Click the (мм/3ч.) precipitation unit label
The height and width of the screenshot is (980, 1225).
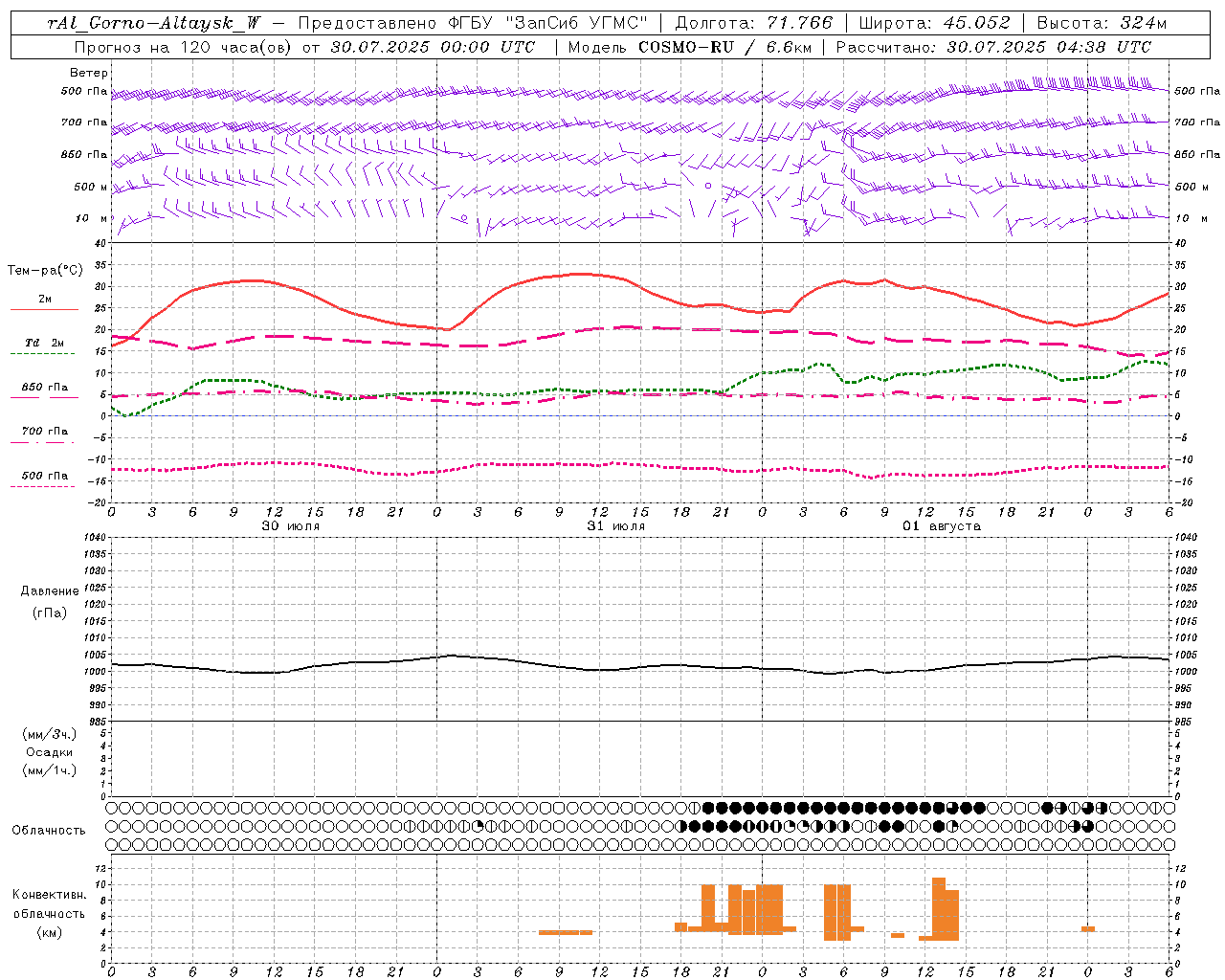pos(50,734)
